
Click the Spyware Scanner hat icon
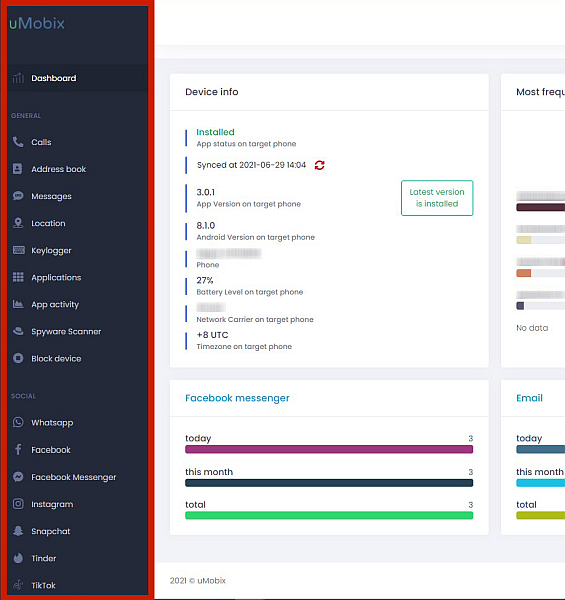(18, 331)
